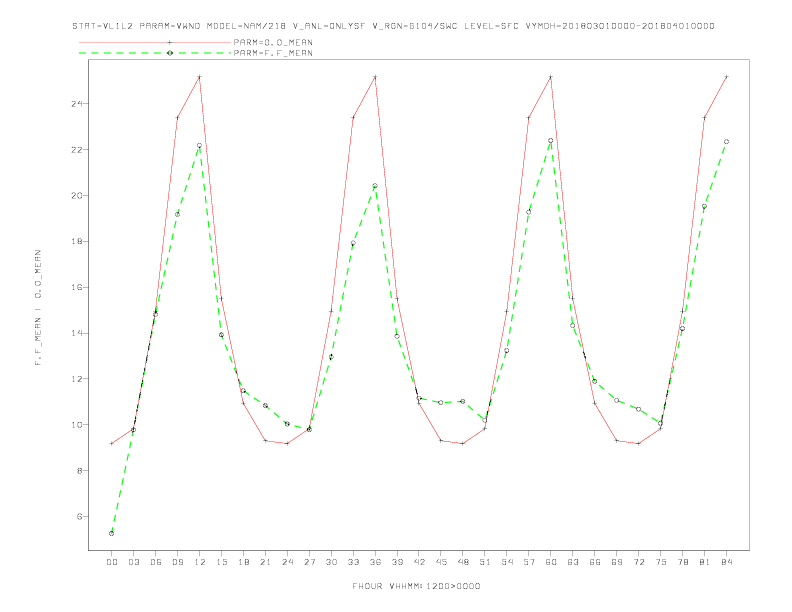Click y-axis tick label 8

80,471
